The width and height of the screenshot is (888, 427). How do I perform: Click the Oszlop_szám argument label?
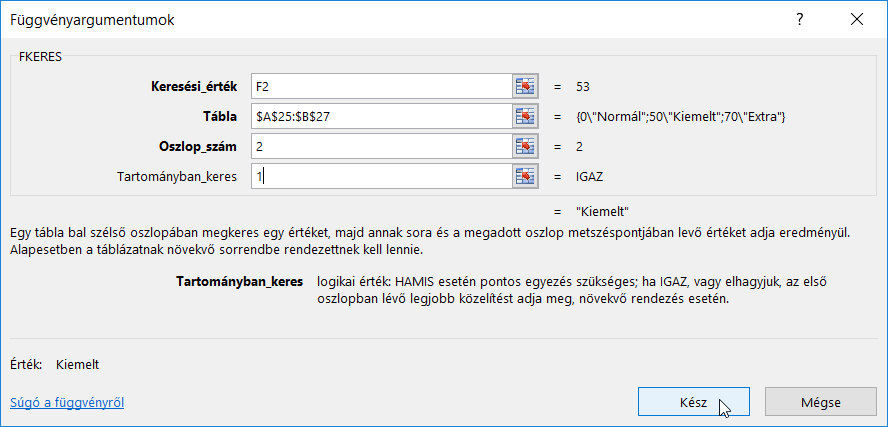click(197, 147)
